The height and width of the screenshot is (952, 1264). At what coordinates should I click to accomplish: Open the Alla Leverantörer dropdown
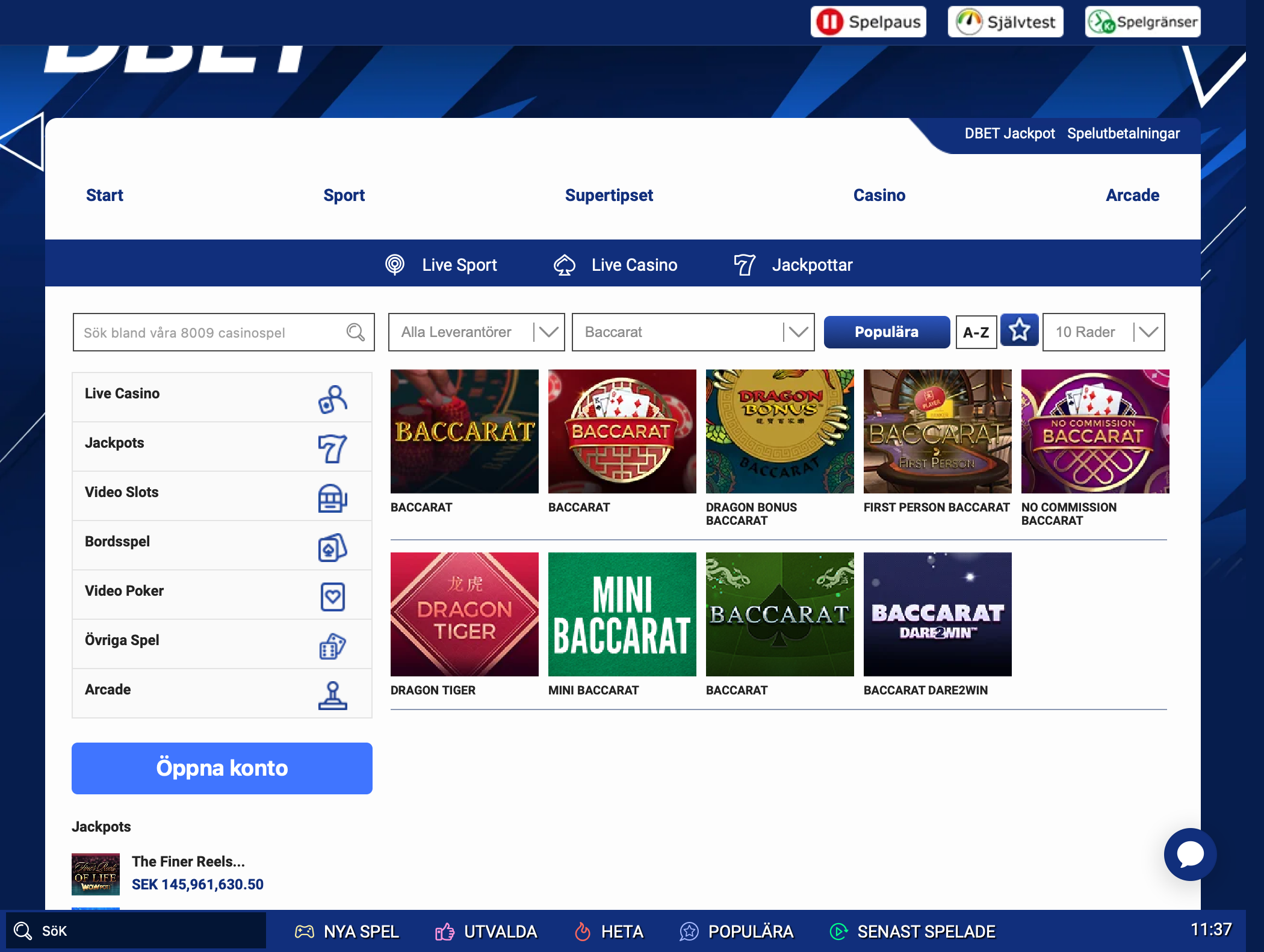pyautogui.click(x=477, y=332)
